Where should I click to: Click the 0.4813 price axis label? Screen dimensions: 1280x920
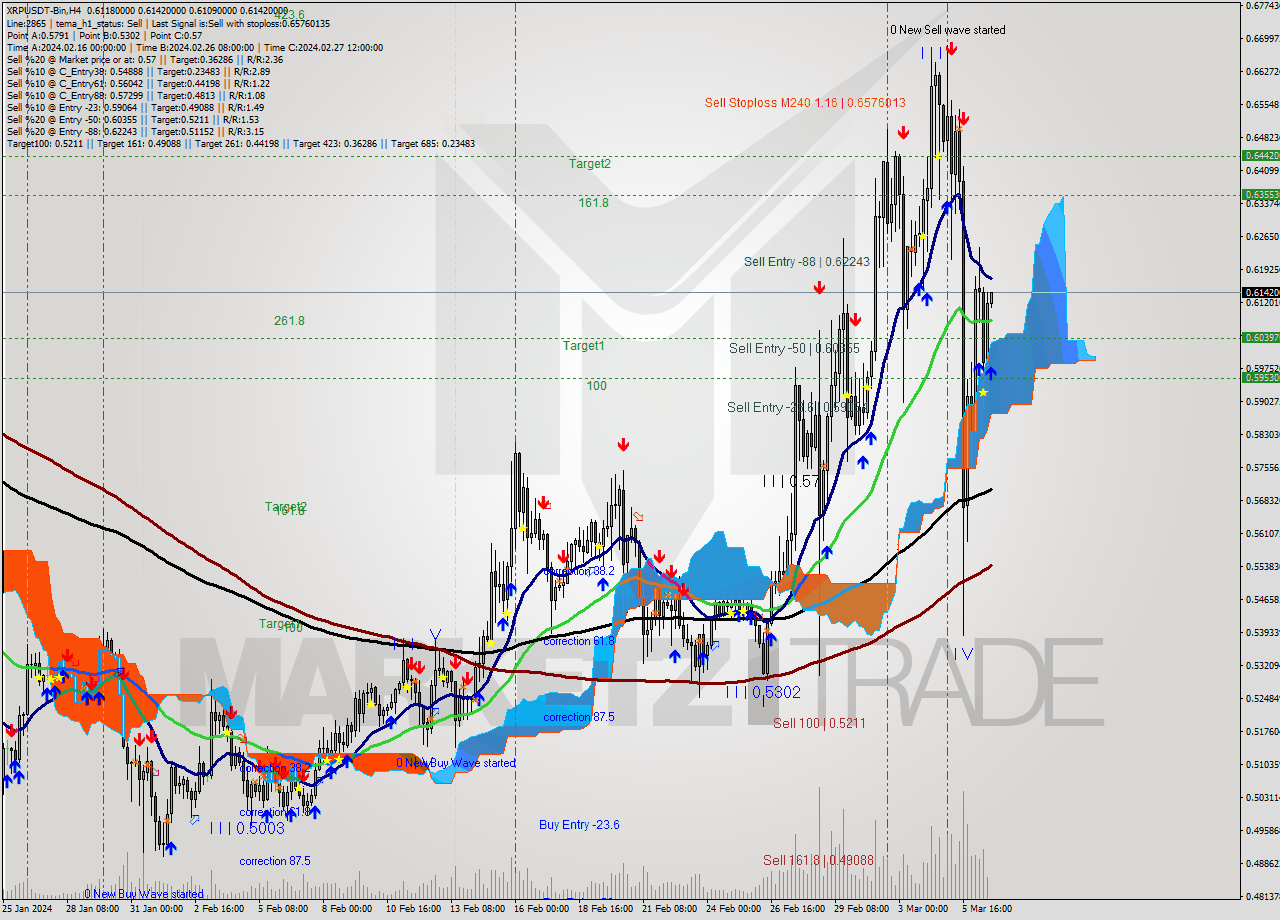coord(1262,896)
